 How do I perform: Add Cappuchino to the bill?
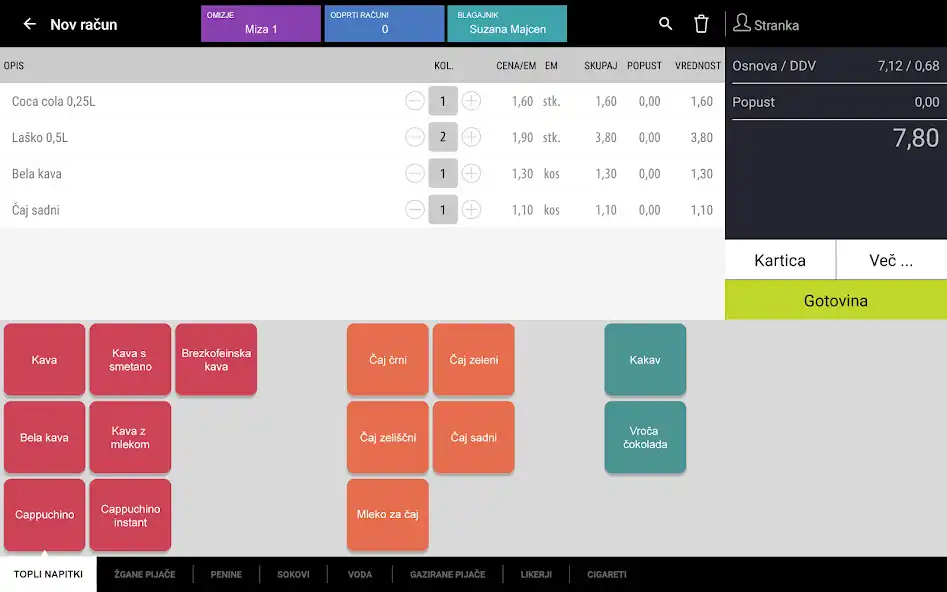click(x=45, y=515)
